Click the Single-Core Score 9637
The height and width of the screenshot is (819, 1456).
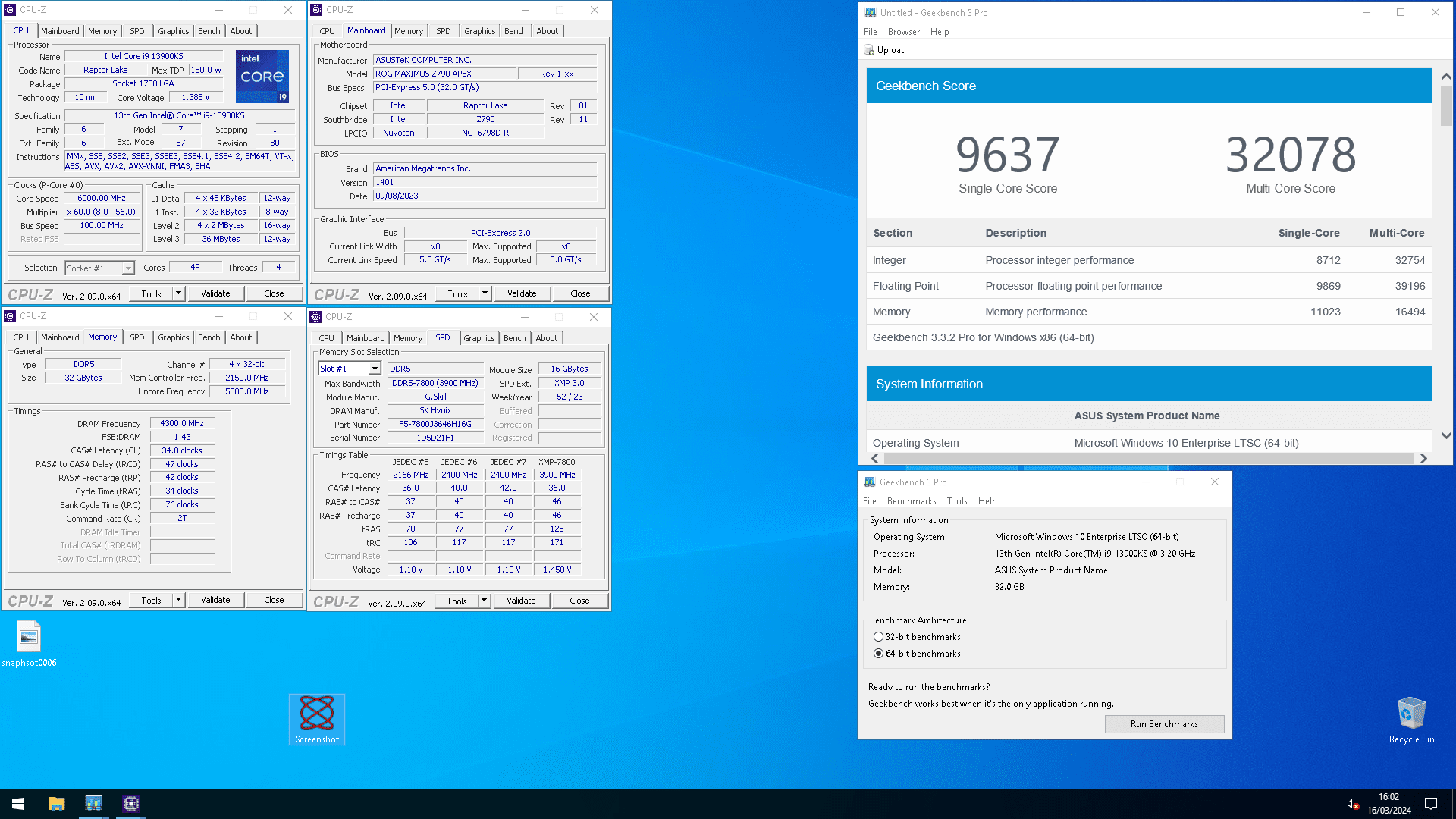(x=1007, y=155)
